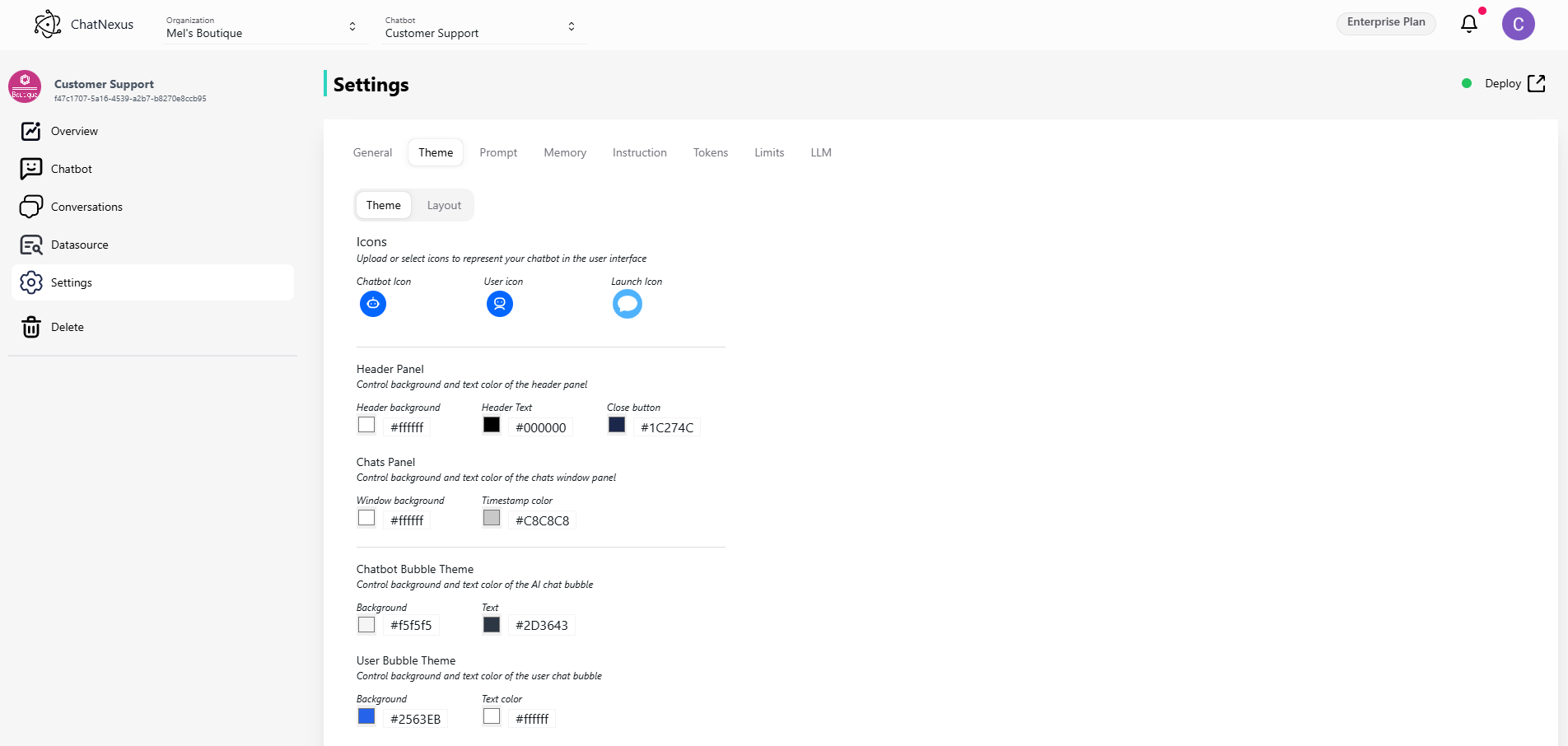The height and width of the screenshot is (746, 1568).
Task: Edit Header background hex #ffffff field
Action: (x=408, y=427)
